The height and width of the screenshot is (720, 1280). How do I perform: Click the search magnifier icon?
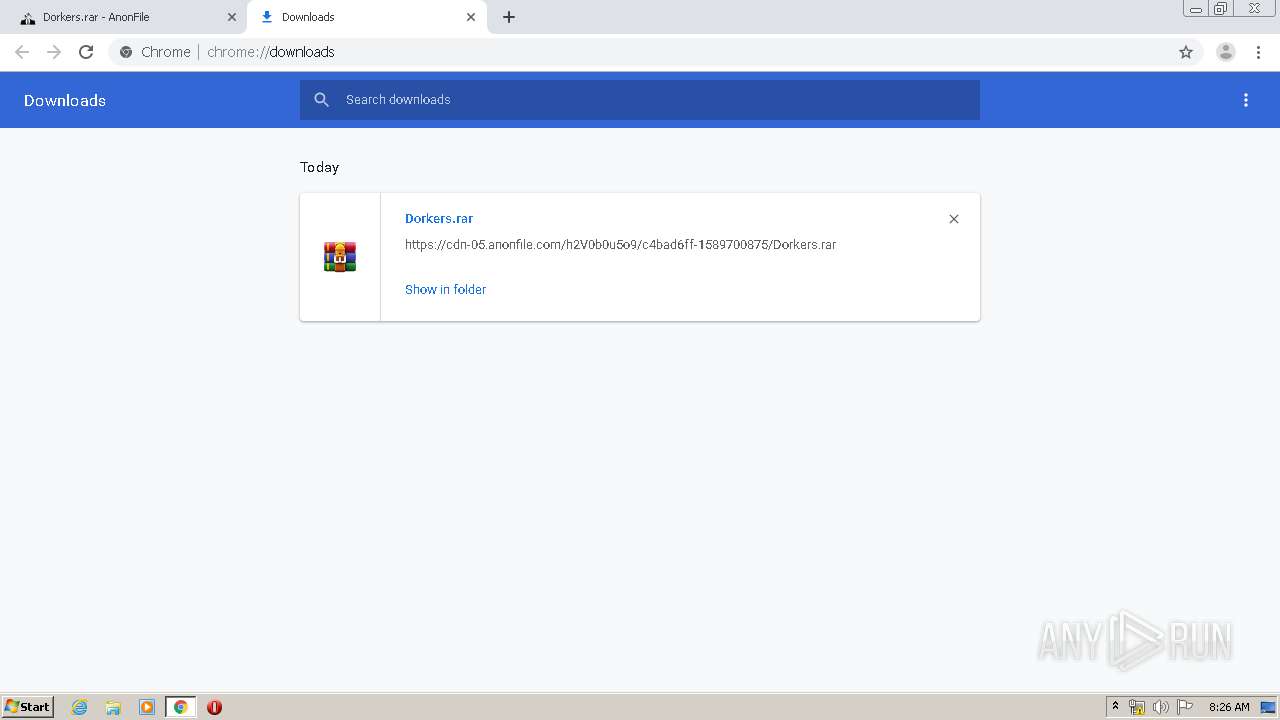(321, 100)
